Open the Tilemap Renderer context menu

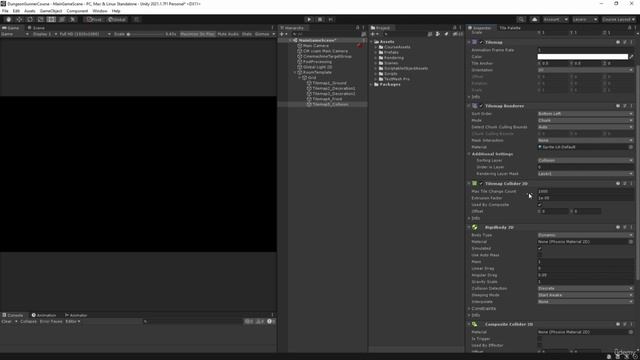pyautogui.click(x=631, y=106)
